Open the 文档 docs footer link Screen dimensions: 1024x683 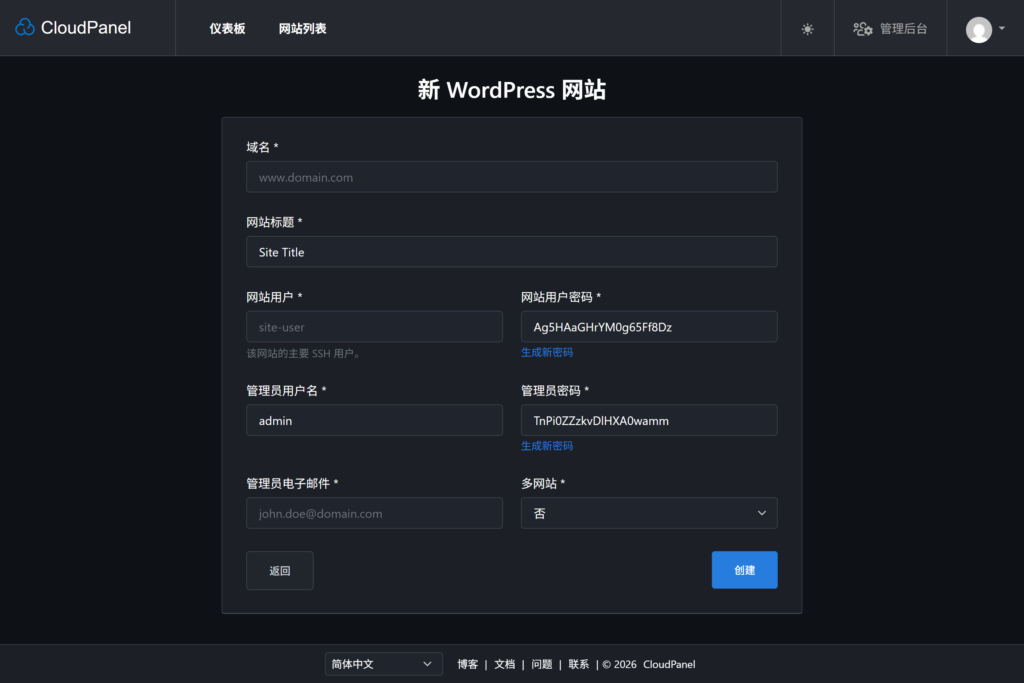pyautogui.click(x=504, y=664)
